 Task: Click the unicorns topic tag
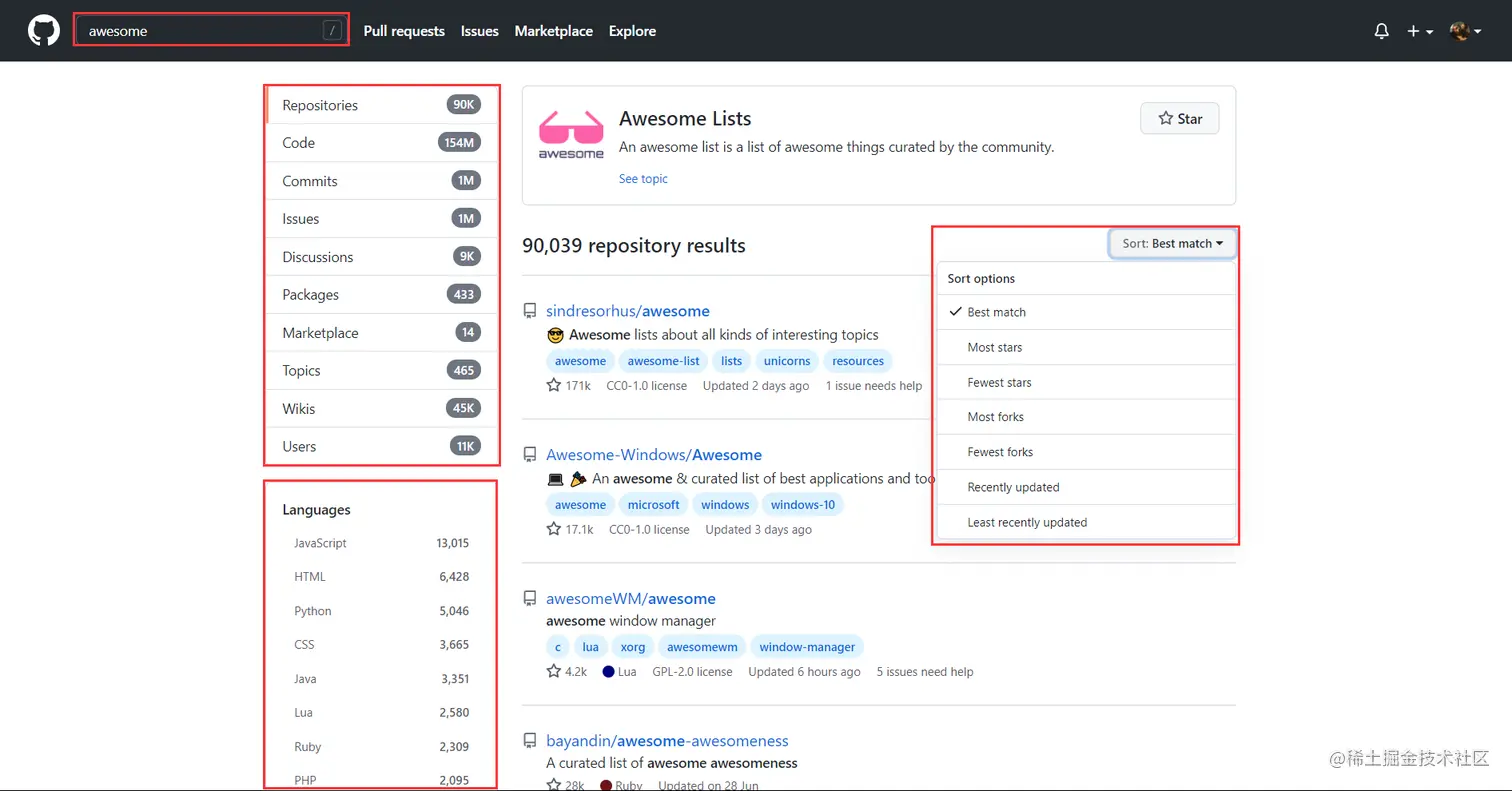[x=788, y=361]
